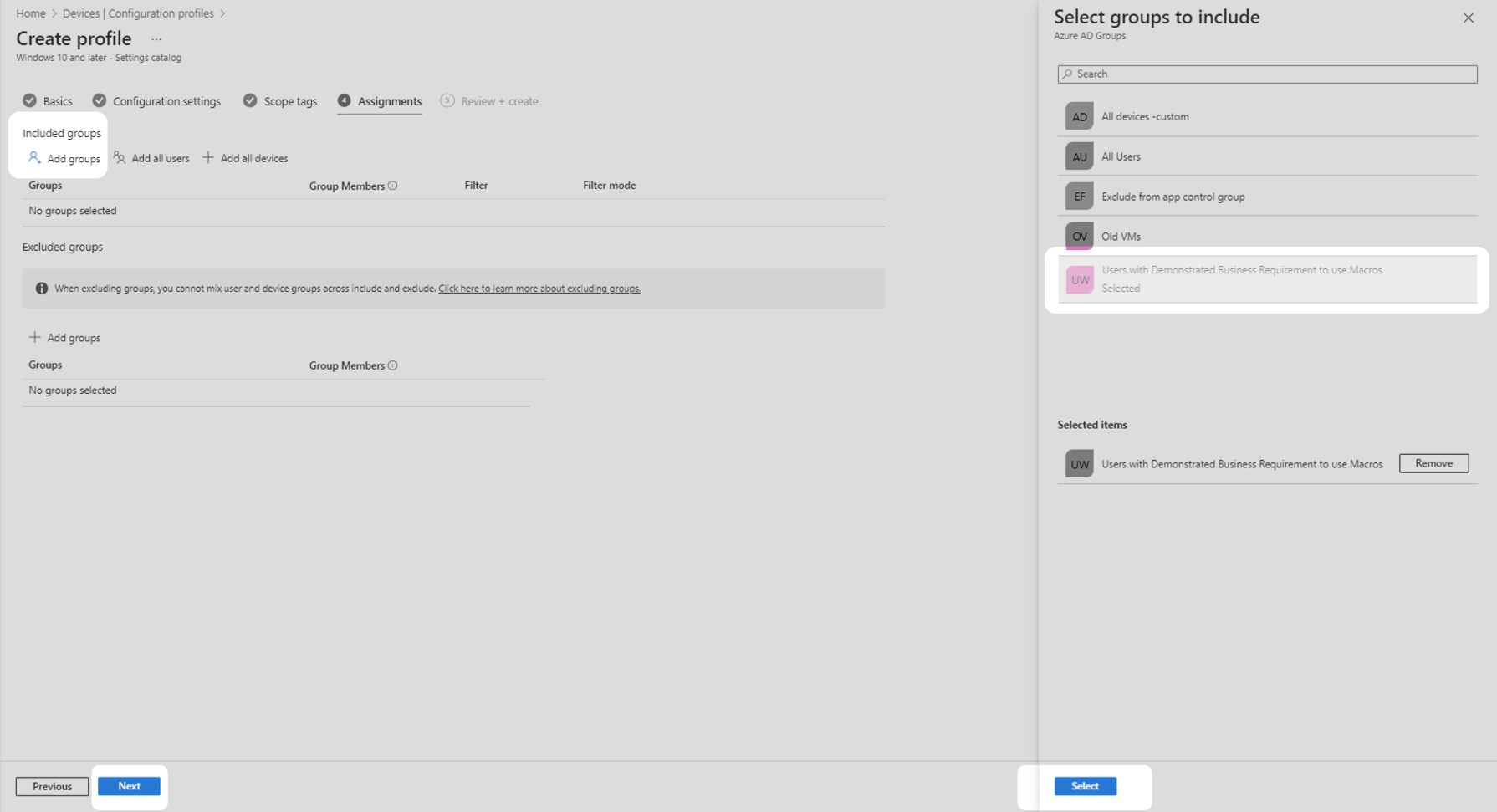Screen dimensions: 1497x812
Task: Click the learn more about excluding groups link
Action: tap(539, 288)
